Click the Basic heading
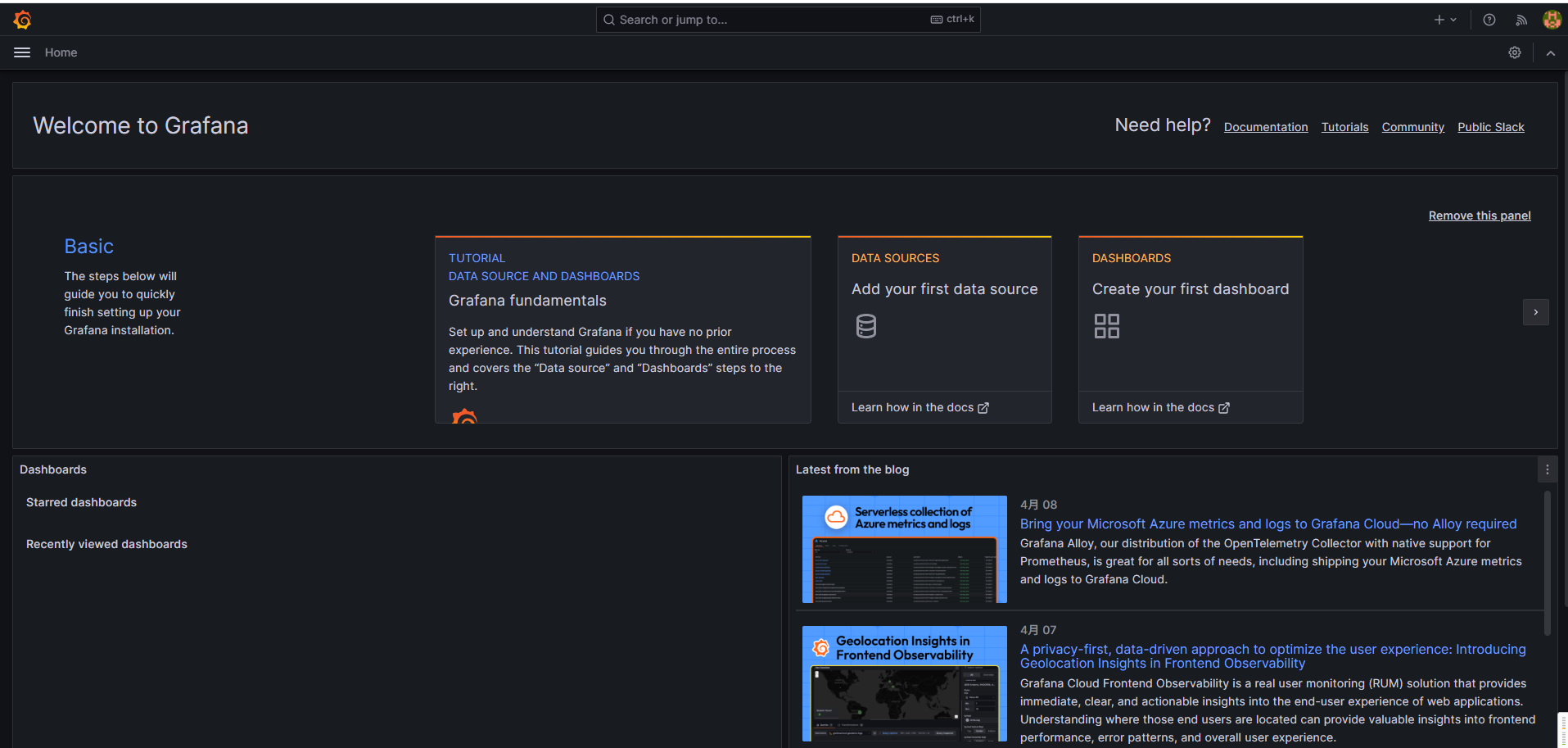 pyautogui.click(x=88, y=247)
